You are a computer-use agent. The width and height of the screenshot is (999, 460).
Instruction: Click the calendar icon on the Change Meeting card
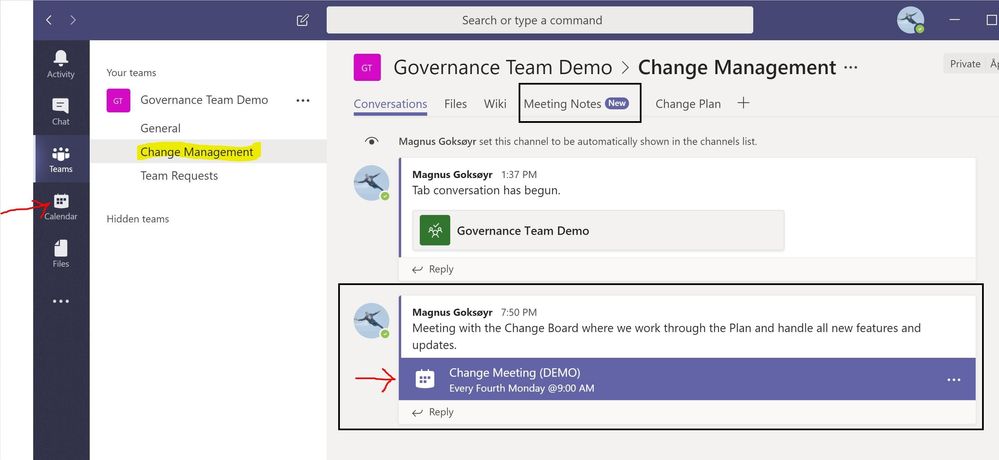click(425, 379)
